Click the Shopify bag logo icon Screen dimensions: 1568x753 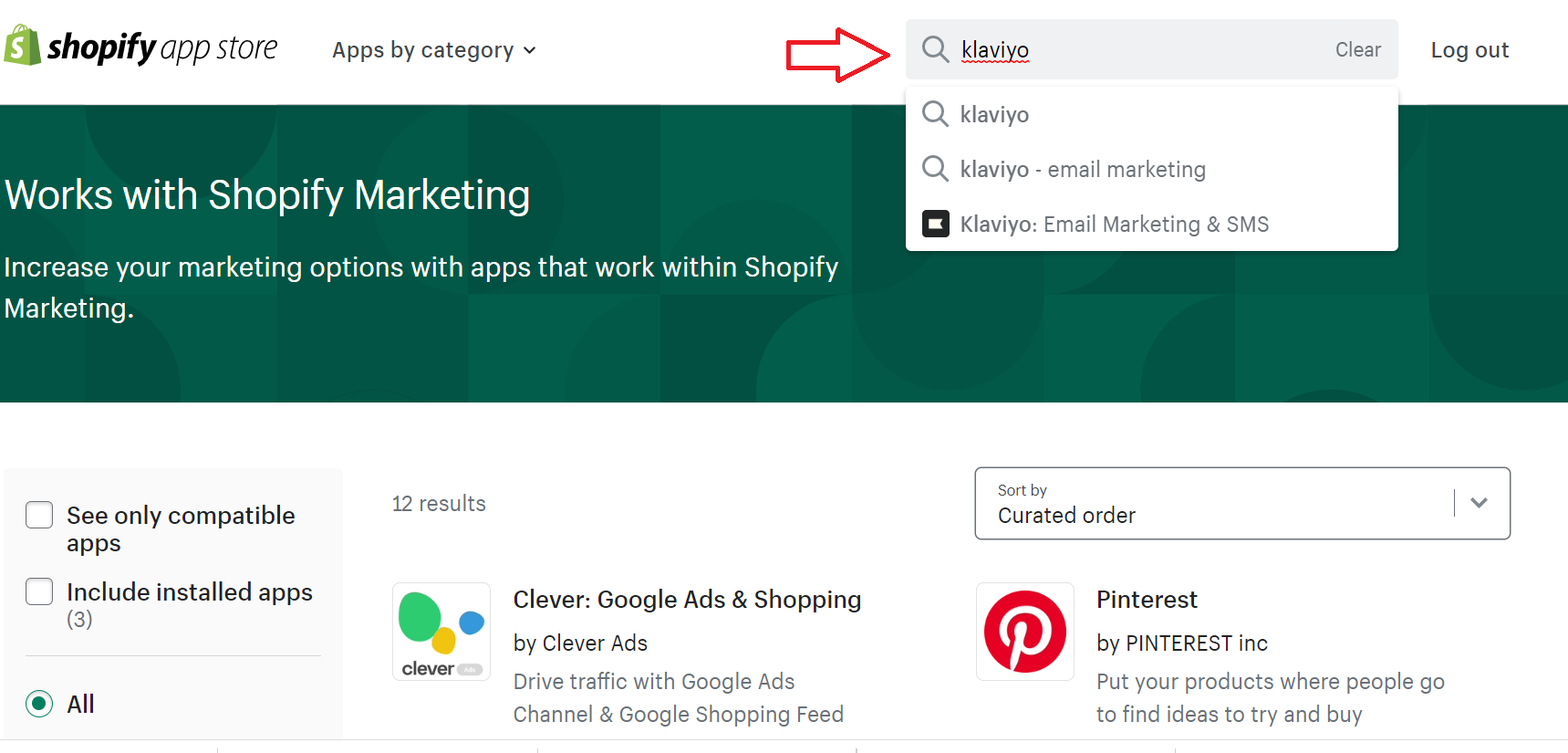[22, 46]
